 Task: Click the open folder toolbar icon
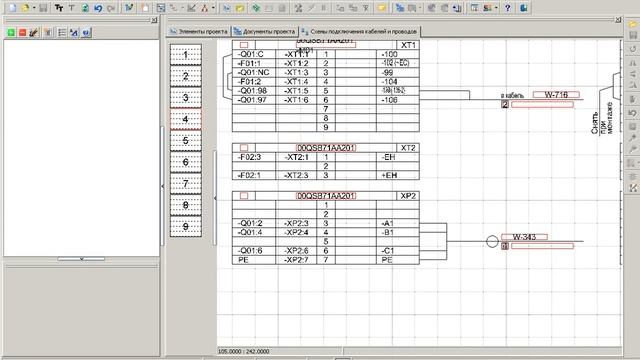point(25,7)
